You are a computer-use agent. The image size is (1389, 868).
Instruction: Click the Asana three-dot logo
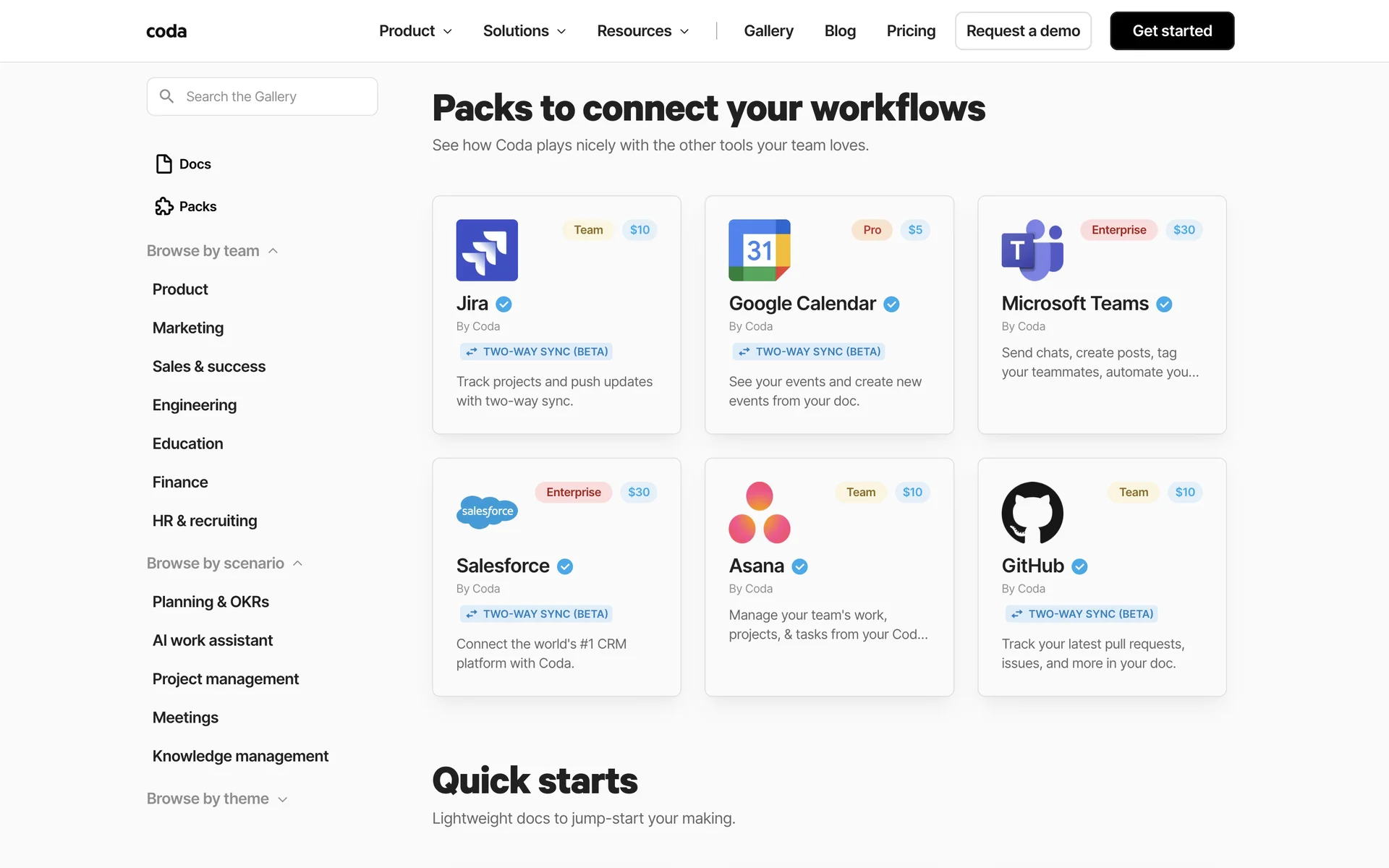[x=759, y=512]
